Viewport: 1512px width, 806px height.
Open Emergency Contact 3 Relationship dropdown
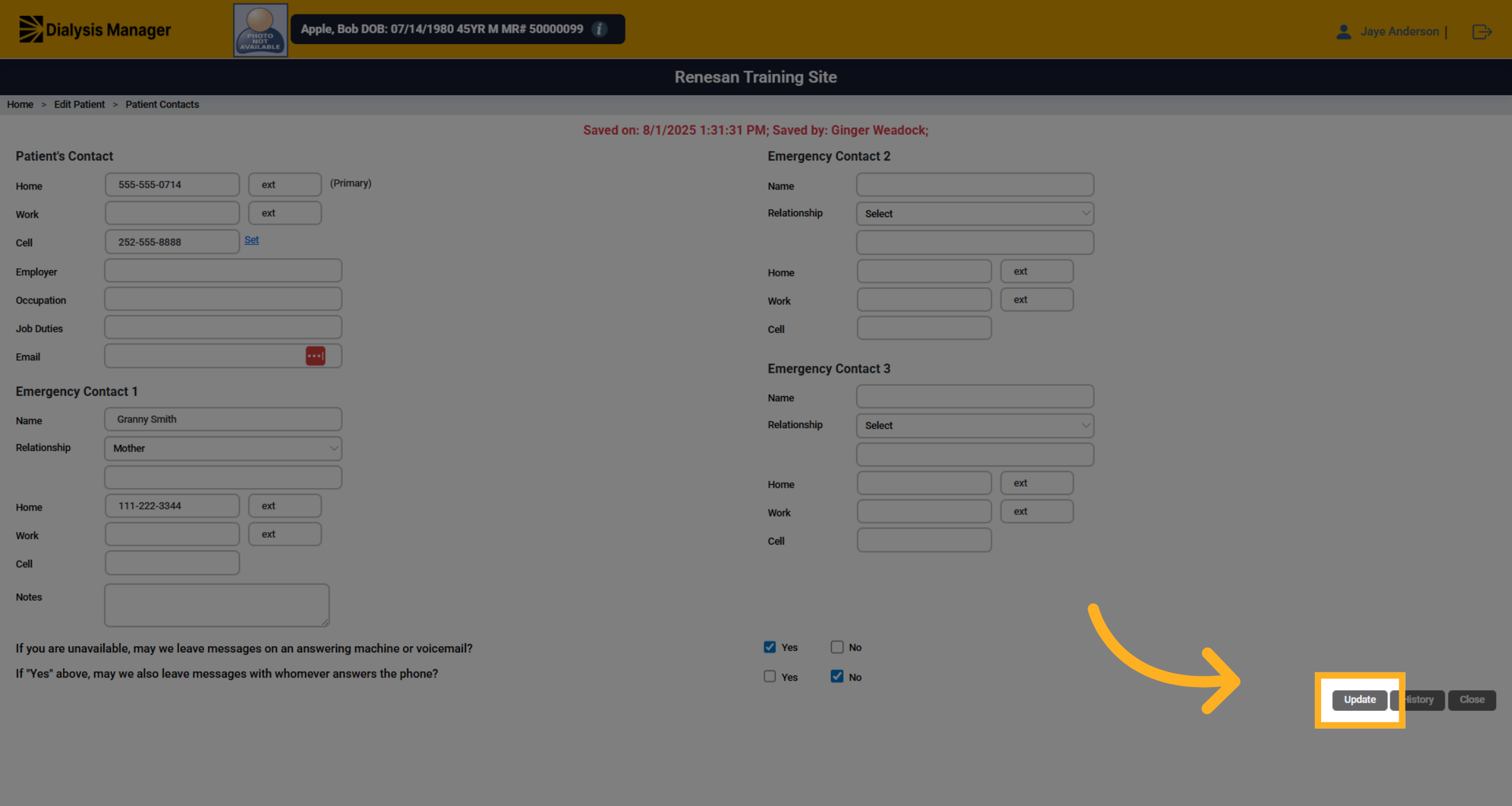[975, 426]
